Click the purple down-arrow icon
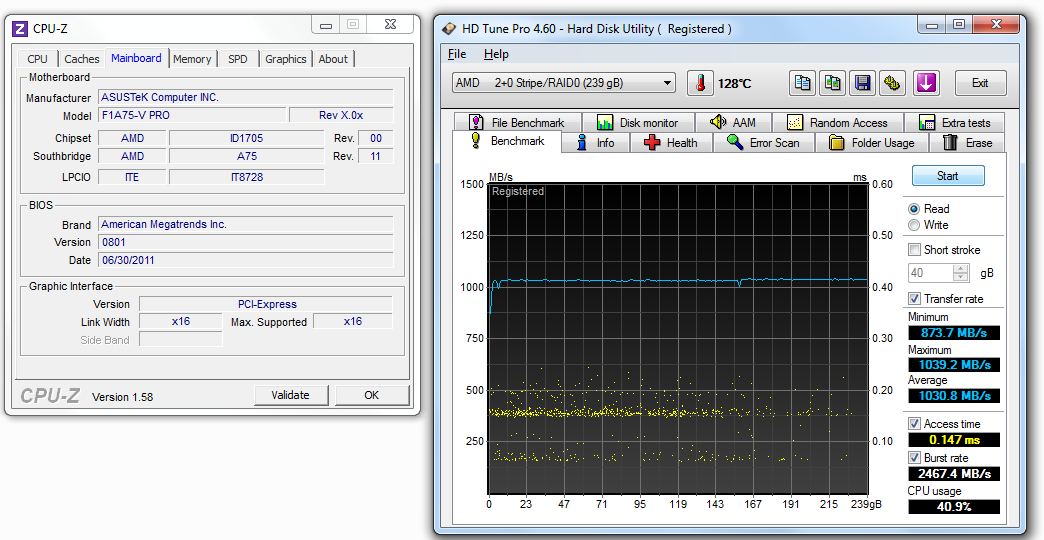This screenshot has width=1044, height=540. (926, 83)
